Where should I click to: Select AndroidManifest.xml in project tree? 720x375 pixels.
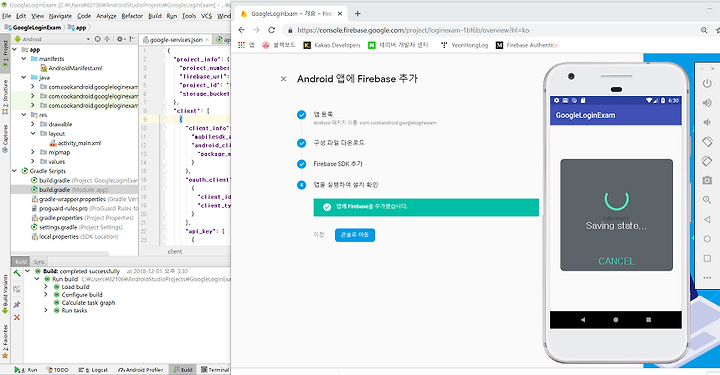click(71, 68)
